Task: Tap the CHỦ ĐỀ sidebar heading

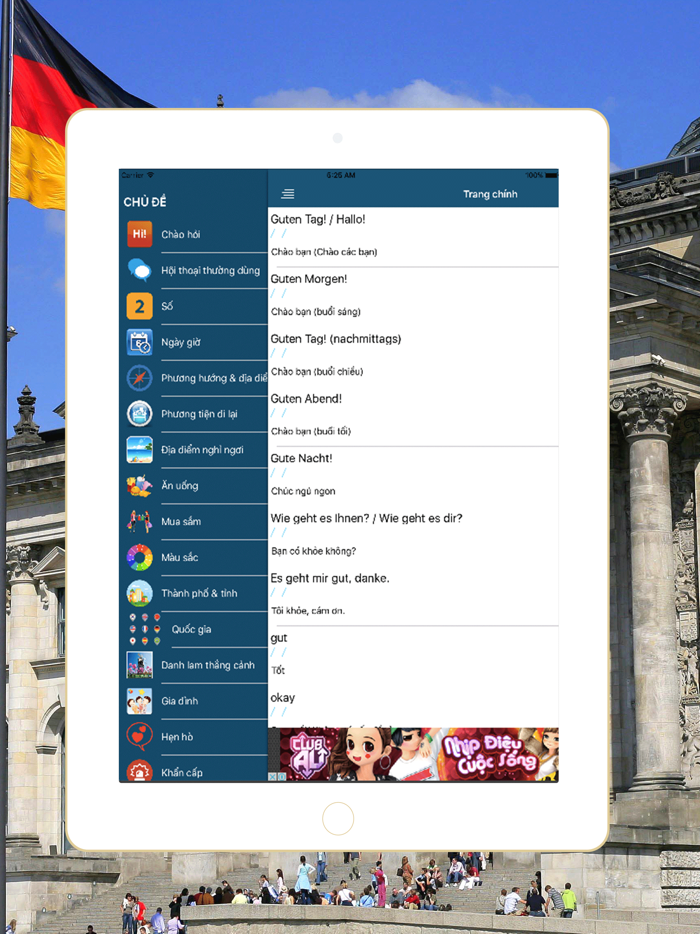Action: (x=145, y=202)
